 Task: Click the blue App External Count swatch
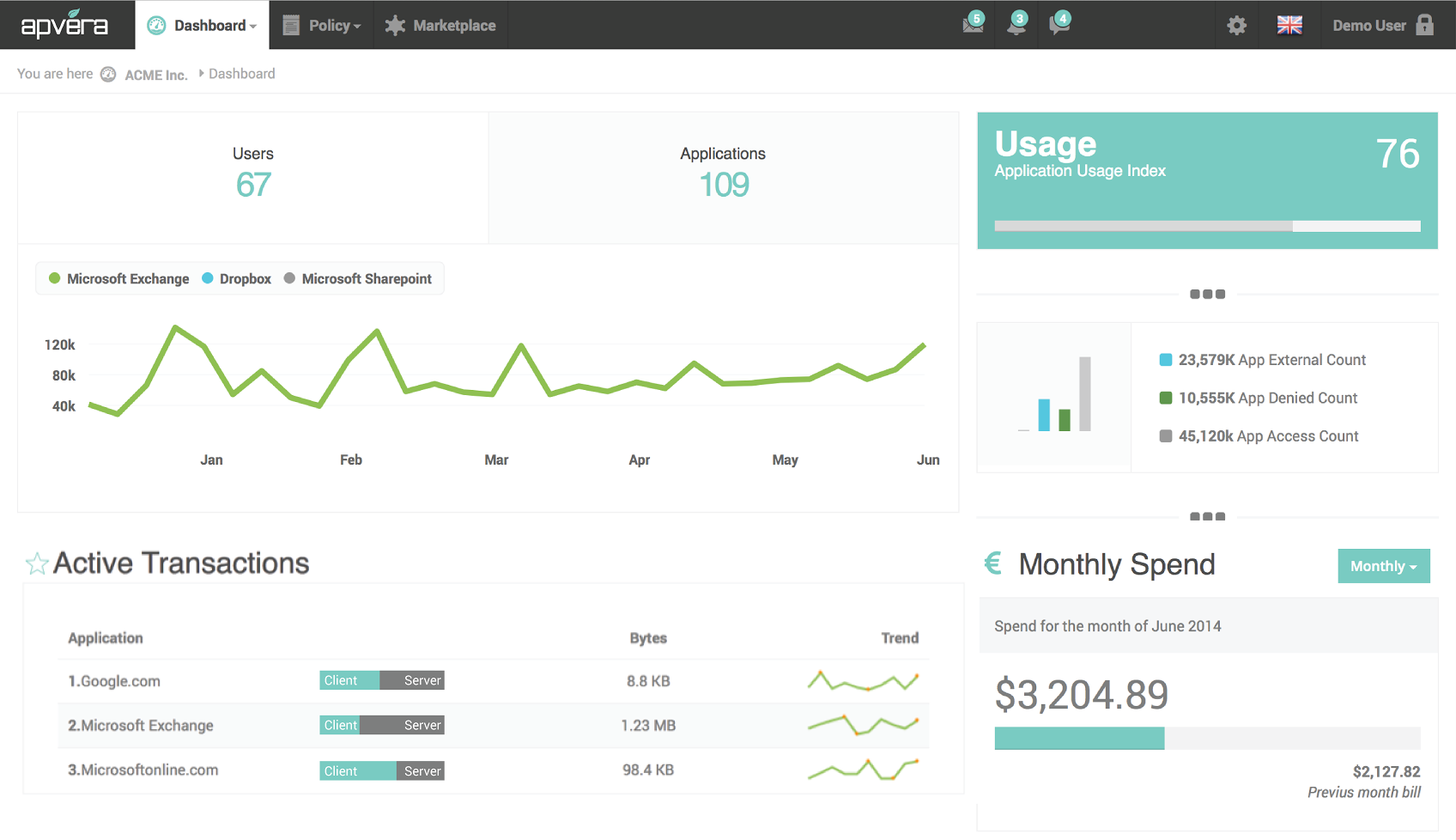pos(1166,360)
